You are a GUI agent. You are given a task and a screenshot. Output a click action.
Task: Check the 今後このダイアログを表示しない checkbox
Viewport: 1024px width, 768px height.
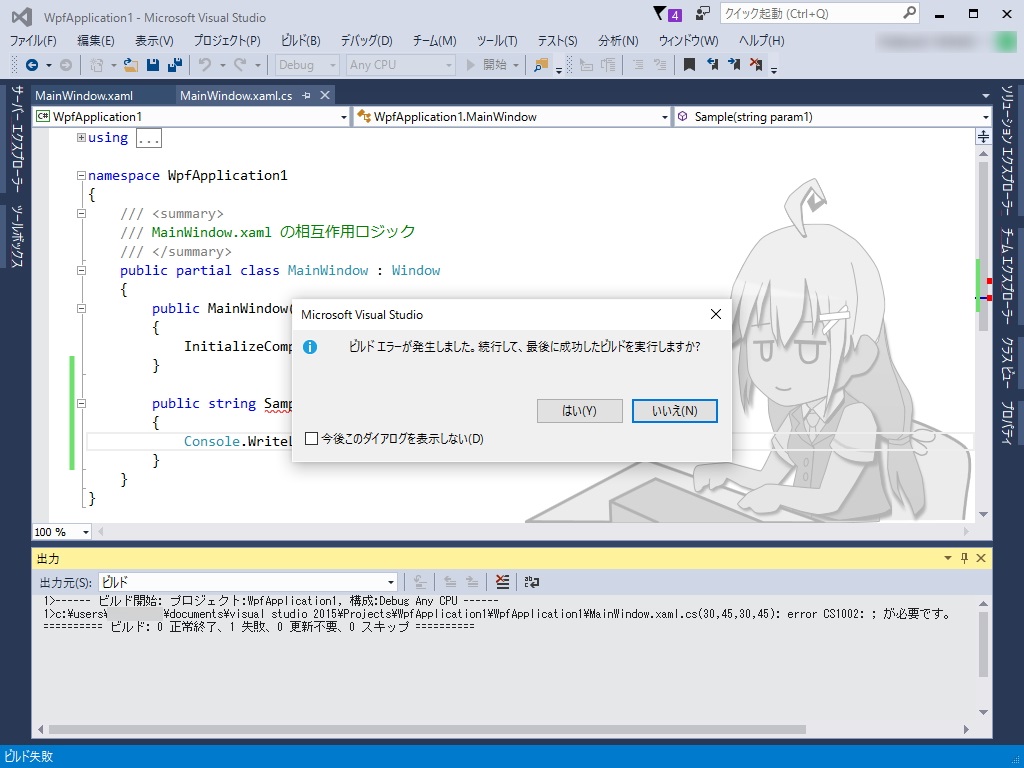click(x=312, y=439)
